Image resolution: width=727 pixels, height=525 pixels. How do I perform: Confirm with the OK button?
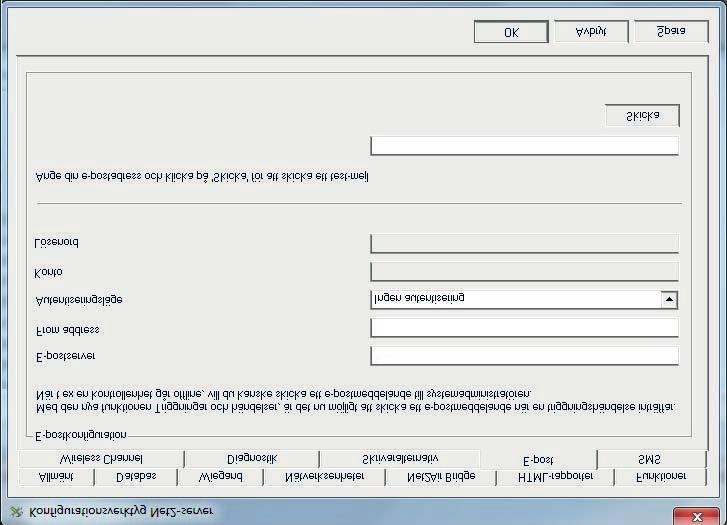tap(511, 32)
